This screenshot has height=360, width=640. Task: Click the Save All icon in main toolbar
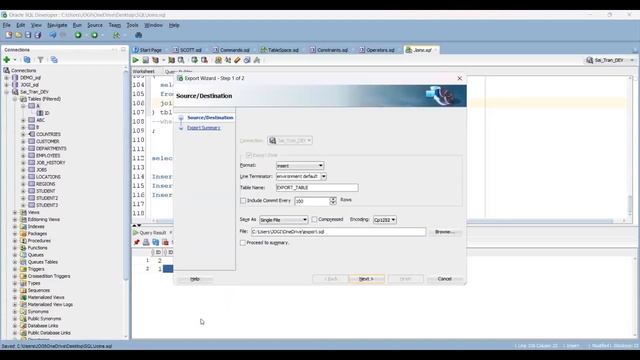[38, 35]
